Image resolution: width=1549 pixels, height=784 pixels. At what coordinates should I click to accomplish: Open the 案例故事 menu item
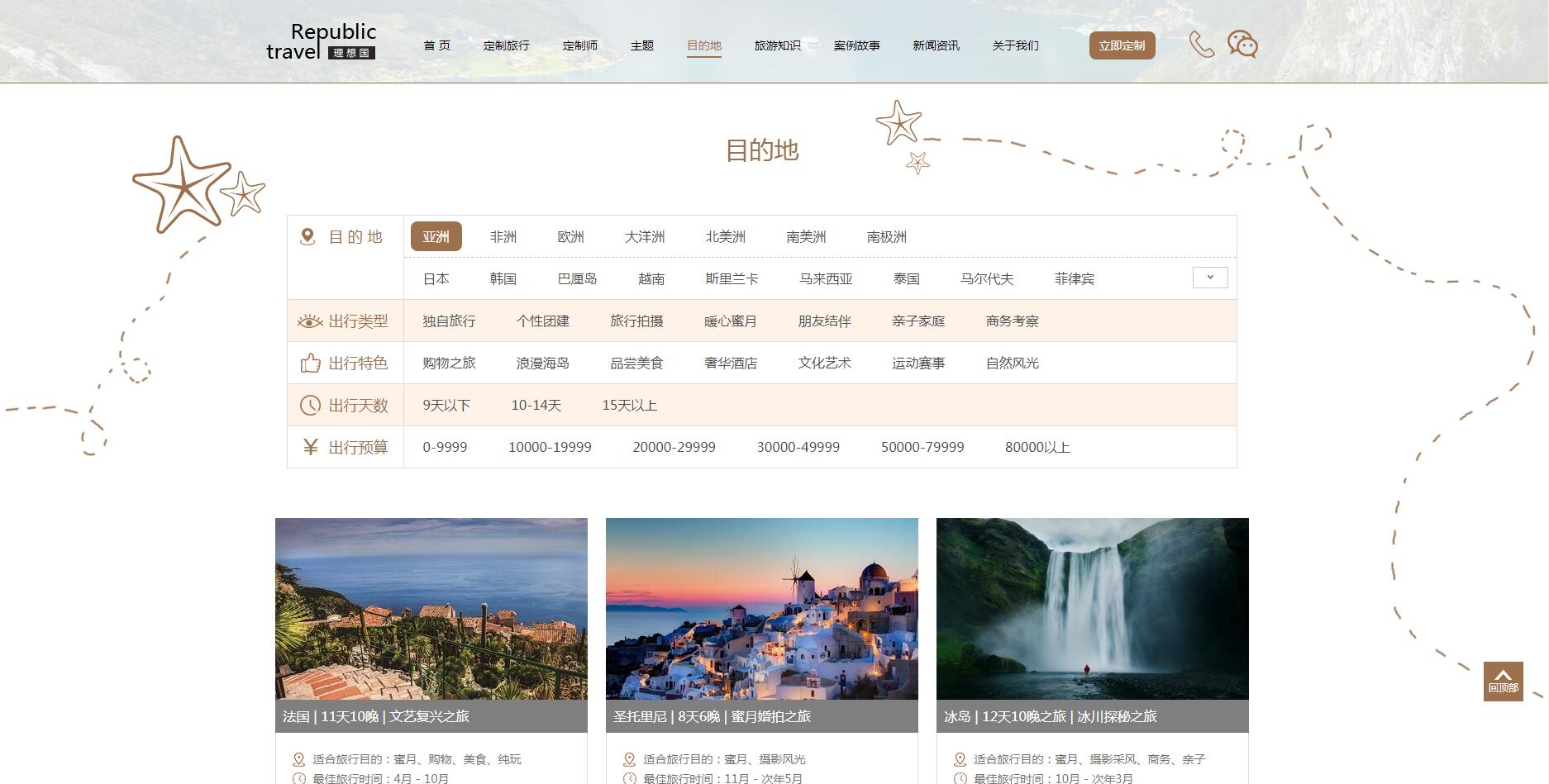[858, 45]
